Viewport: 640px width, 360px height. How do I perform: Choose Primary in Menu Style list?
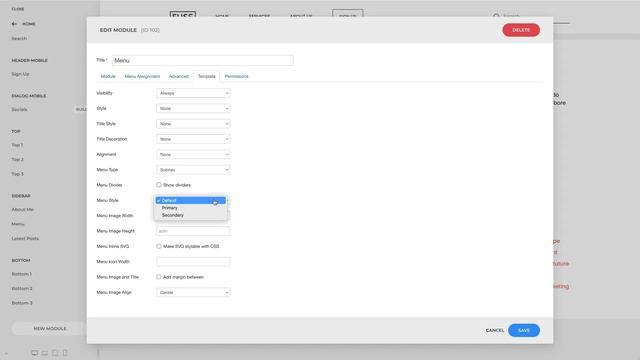191,208
